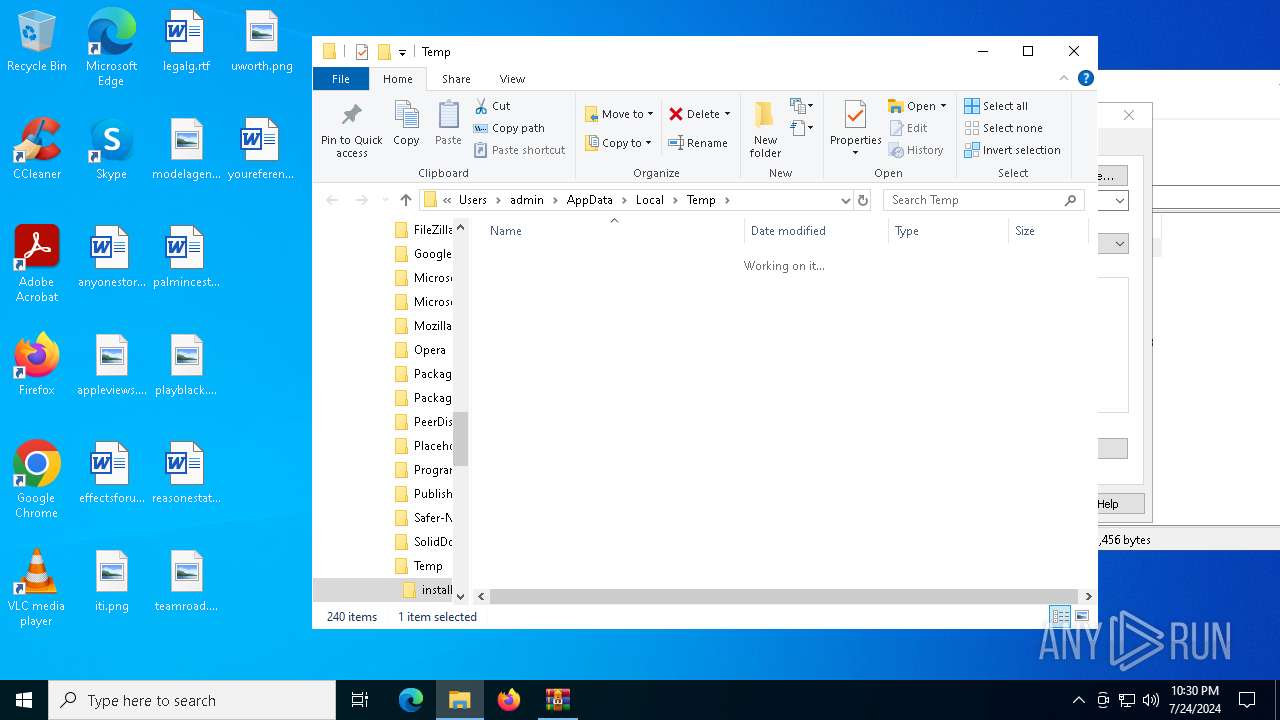
Task: Click Copy path command
Action: pos(510,128)
